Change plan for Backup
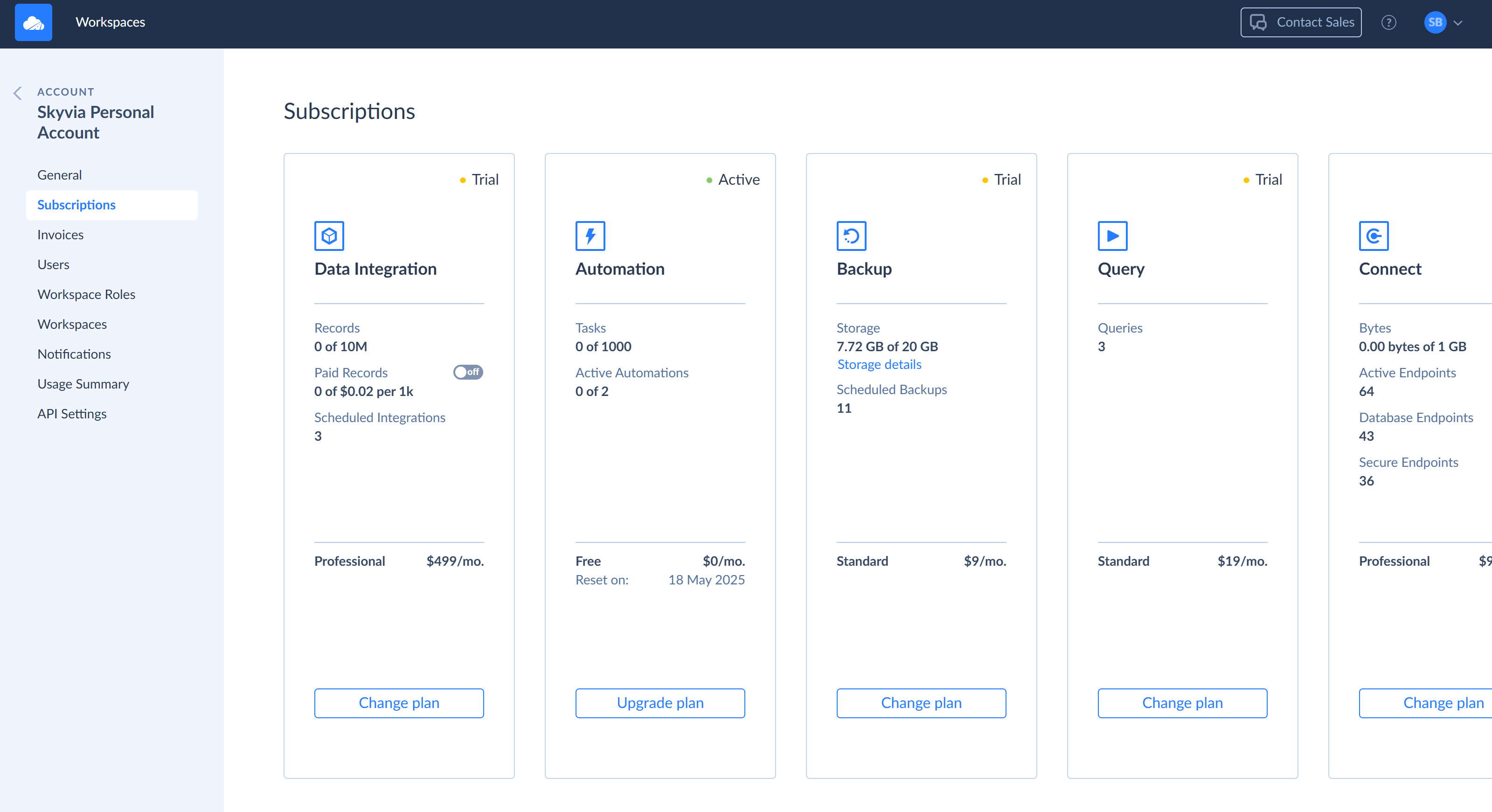 coord(922,703)
